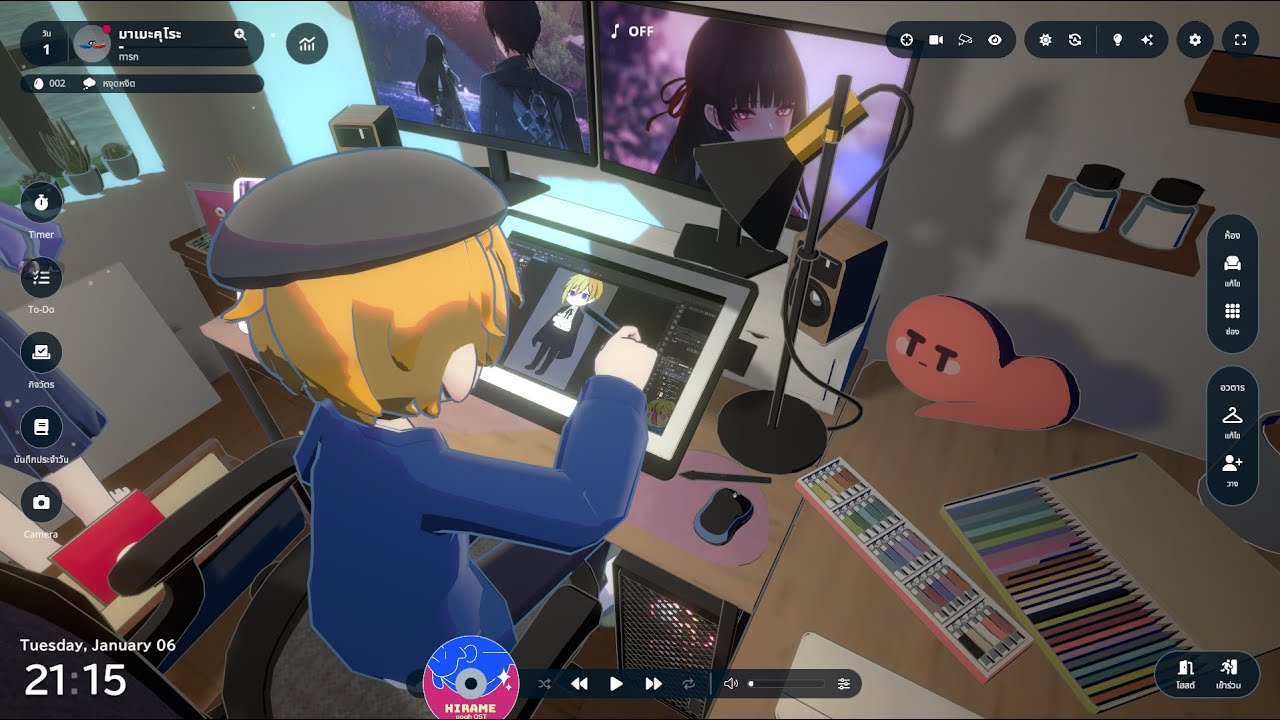Play the current track

coord(616,684)
